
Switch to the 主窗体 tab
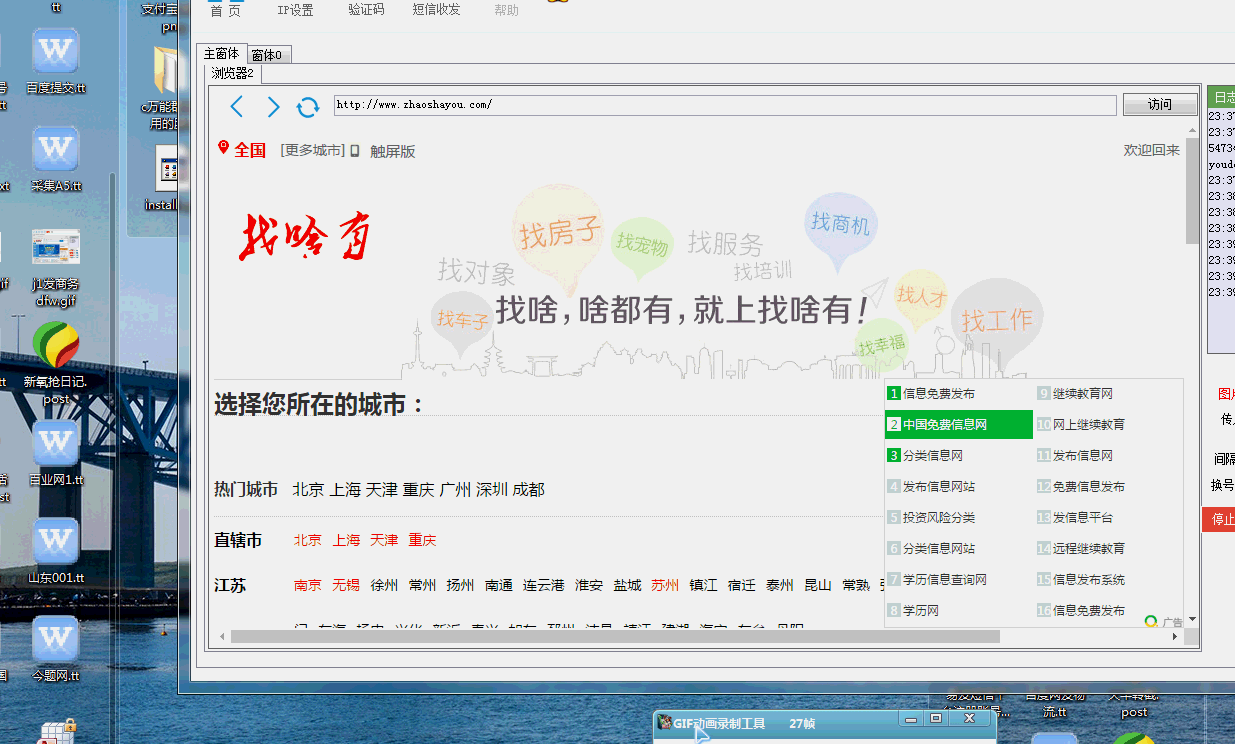221,54
